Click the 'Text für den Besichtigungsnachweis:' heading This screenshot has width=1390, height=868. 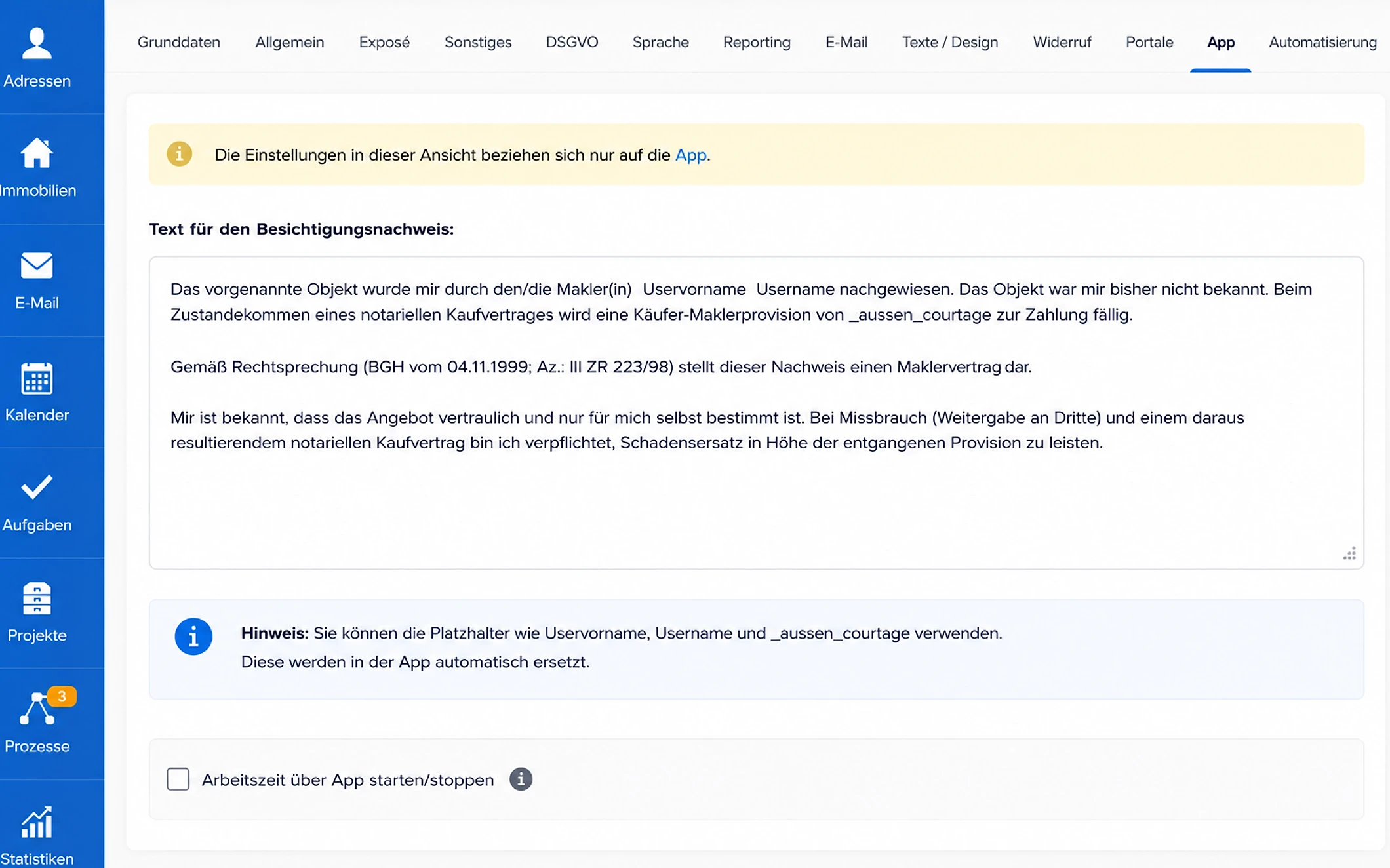pyautogui.click(x=302, y=229)
